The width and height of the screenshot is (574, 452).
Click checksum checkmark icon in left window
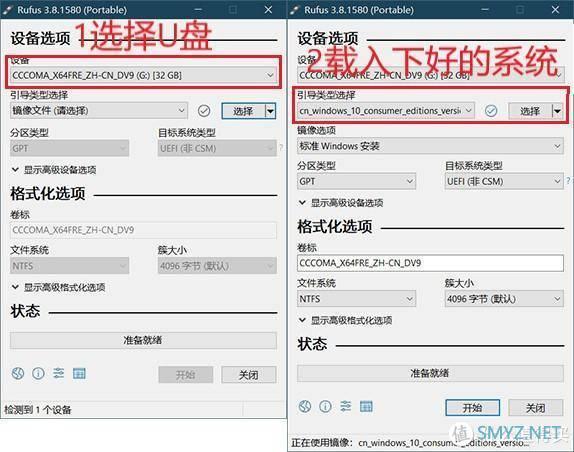coord(204,111)
